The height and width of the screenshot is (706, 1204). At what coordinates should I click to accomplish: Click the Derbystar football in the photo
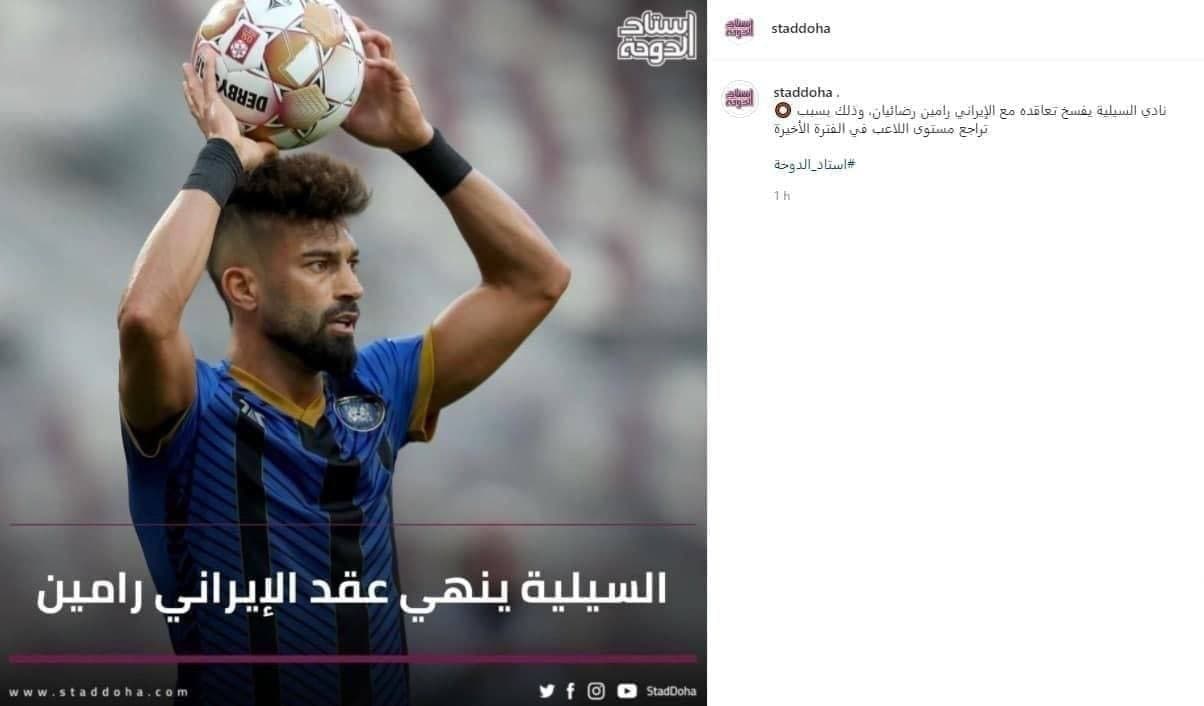pyautogui.click(x=279, y=69)
